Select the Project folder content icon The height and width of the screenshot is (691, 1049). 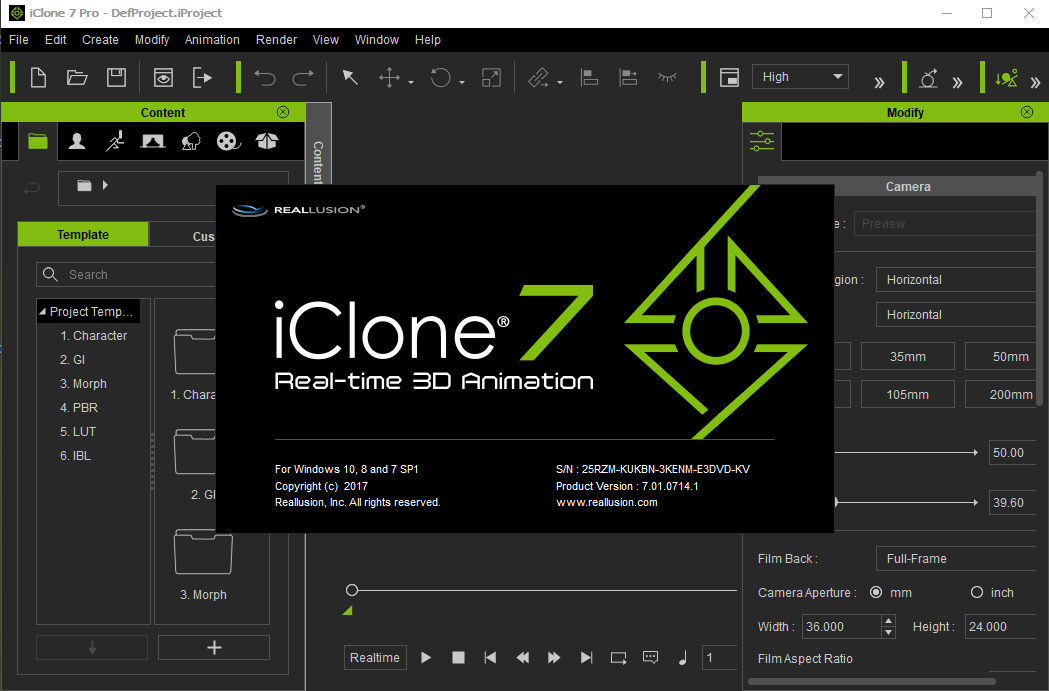click(38, 141)
